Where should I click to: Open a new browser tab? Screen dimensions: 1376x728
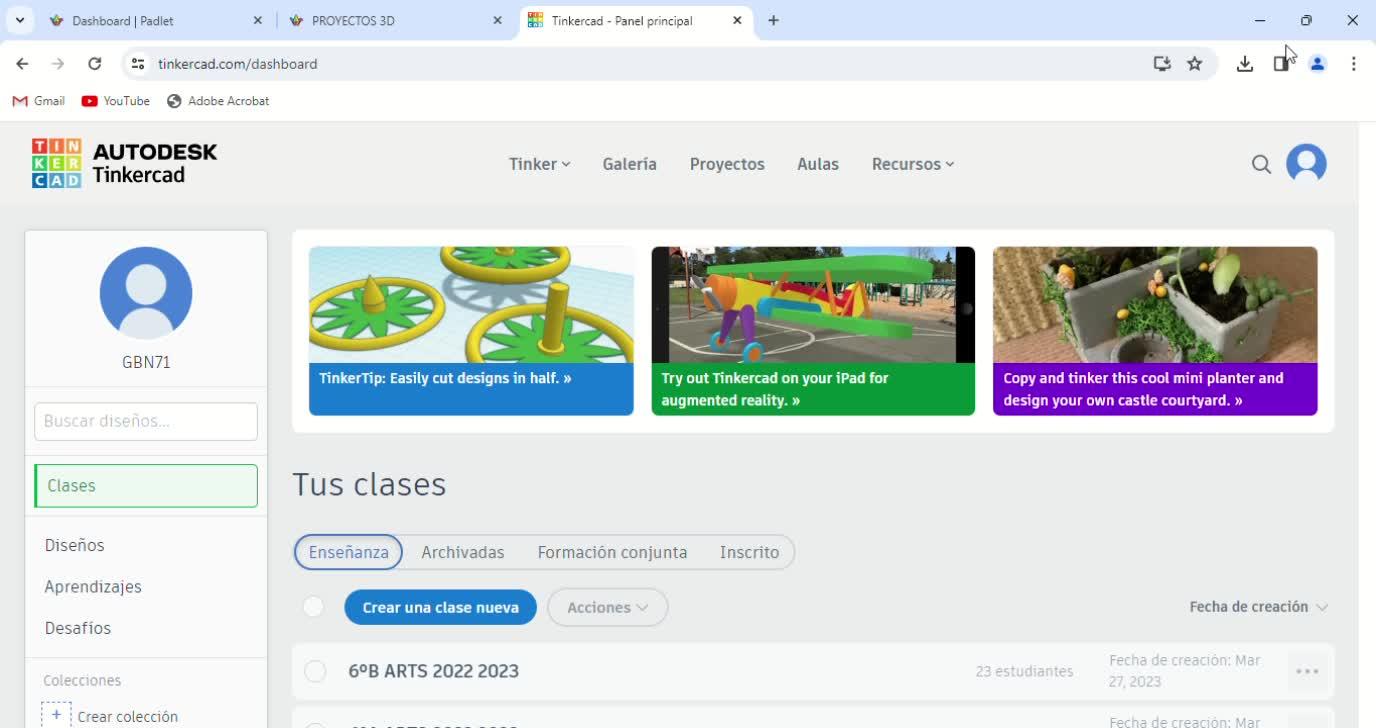click(773, 20)
